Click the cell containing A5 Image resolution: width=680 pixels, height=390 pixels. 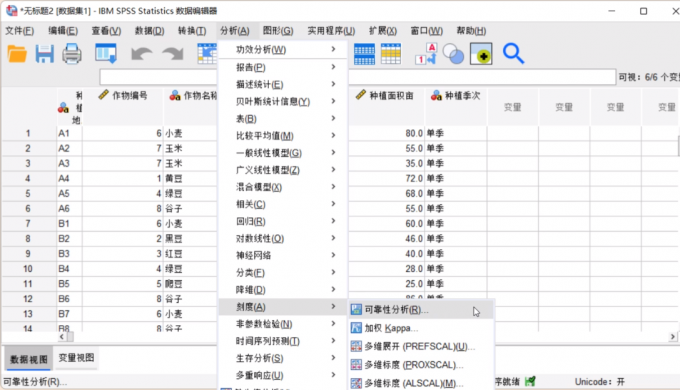(69, 193)
